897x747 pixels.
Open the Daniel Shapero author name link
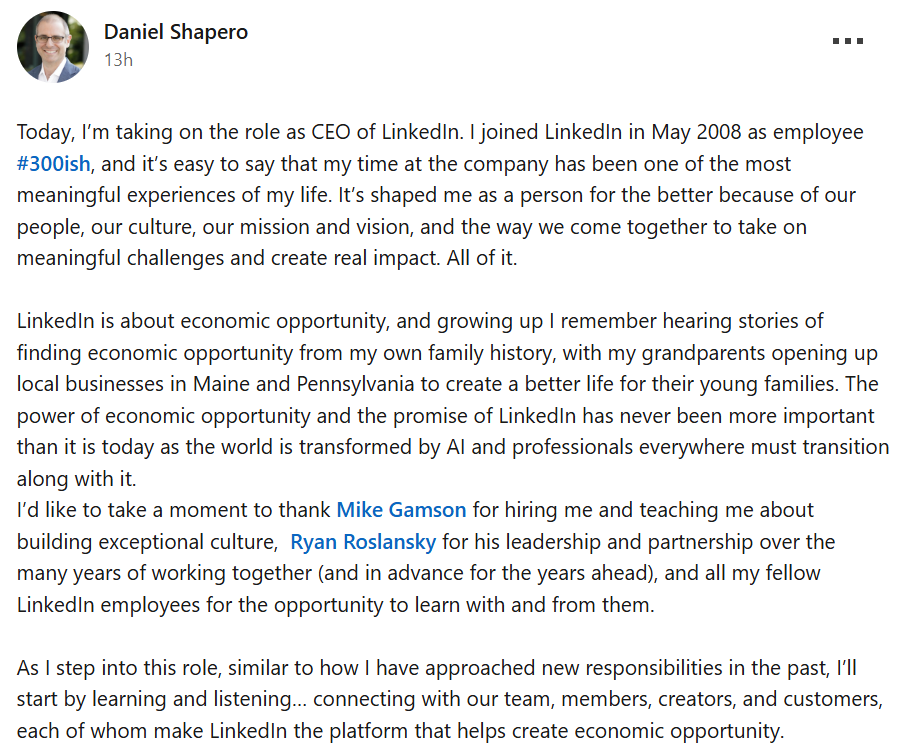pyautogui.click(x=176, y=32)
